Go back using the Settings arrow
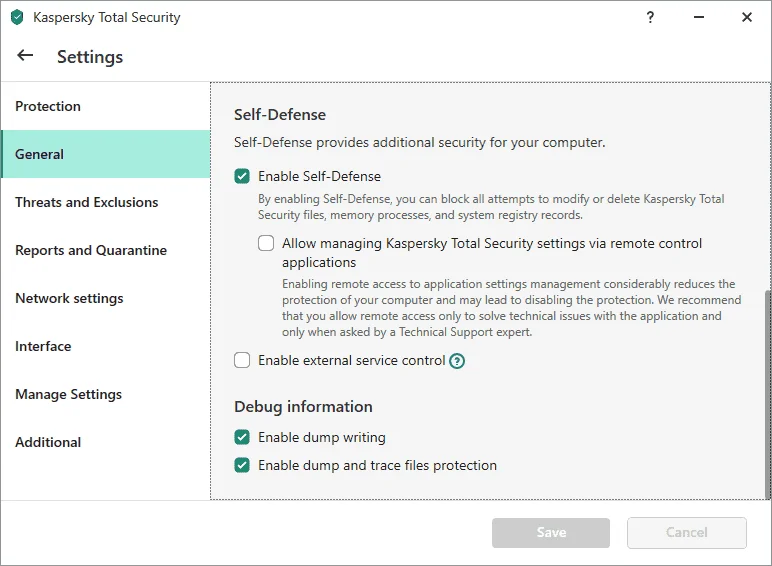 tap(25, 56)
